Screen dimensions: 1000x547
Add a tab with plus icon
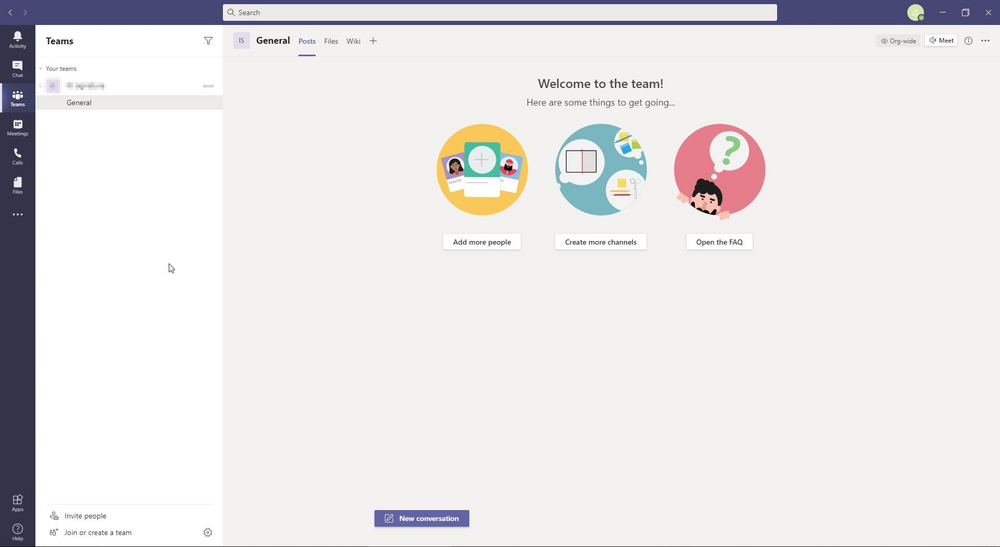click(373, 41)
